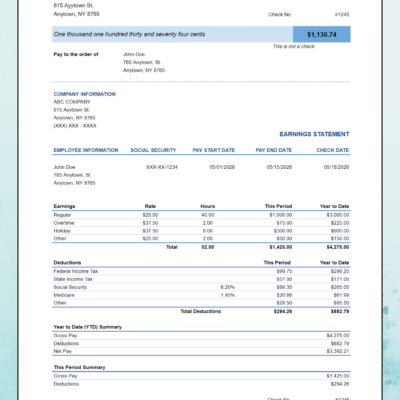Click the Overtime this-period amount $75.00
400x400 pixels.
284,223
